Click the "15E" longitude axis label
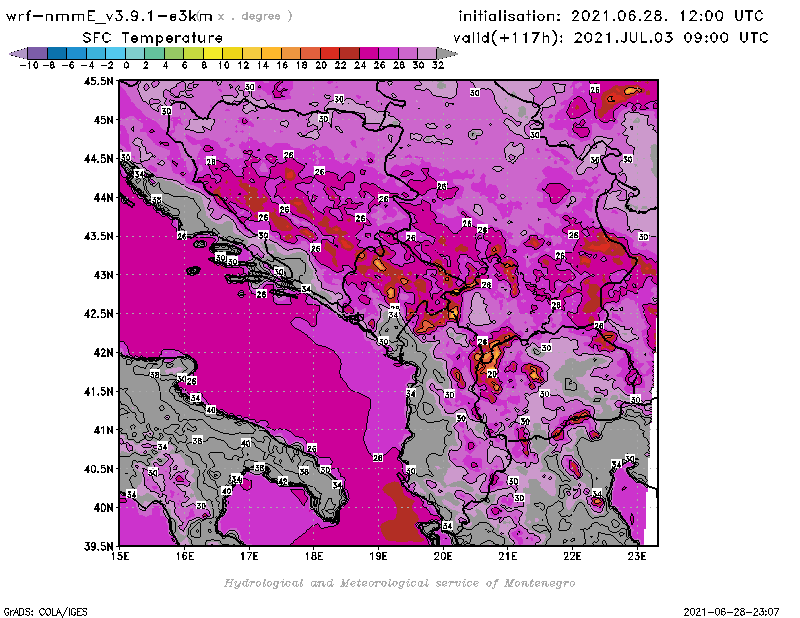Image resolution: width=800 pixels, height=618 pixels. [120, 557]
